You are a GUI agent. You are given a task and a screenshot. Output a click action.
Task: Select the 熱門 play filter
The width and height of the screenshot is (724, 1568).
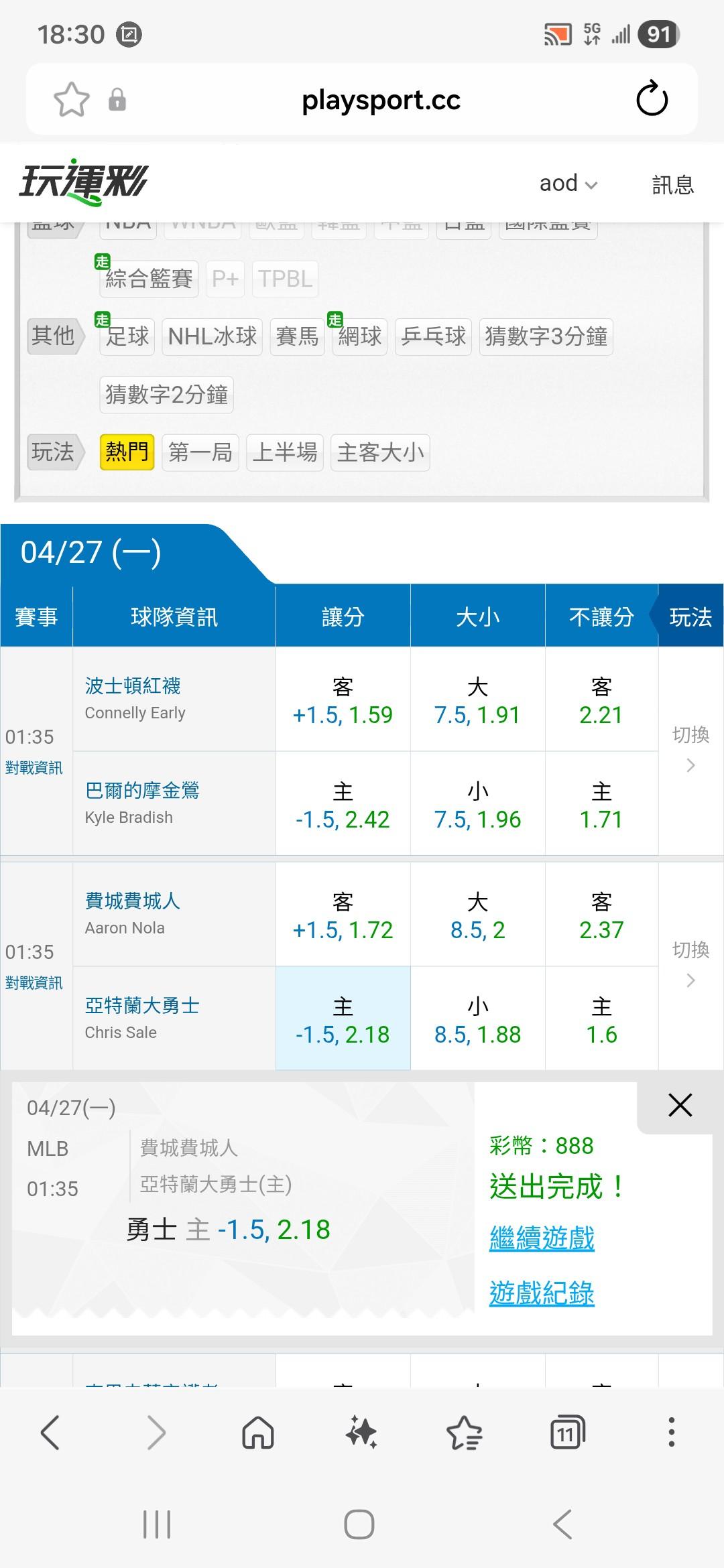point(127,452)
